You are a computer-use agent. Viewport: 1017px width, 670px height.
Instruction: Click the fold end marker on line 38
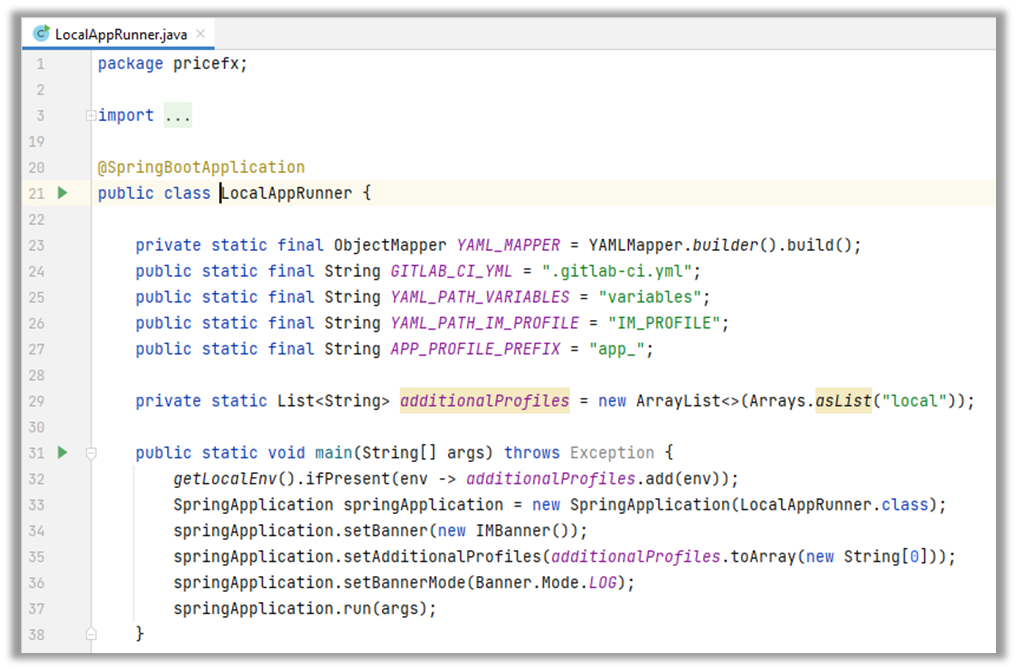click(x=91, y=634)
